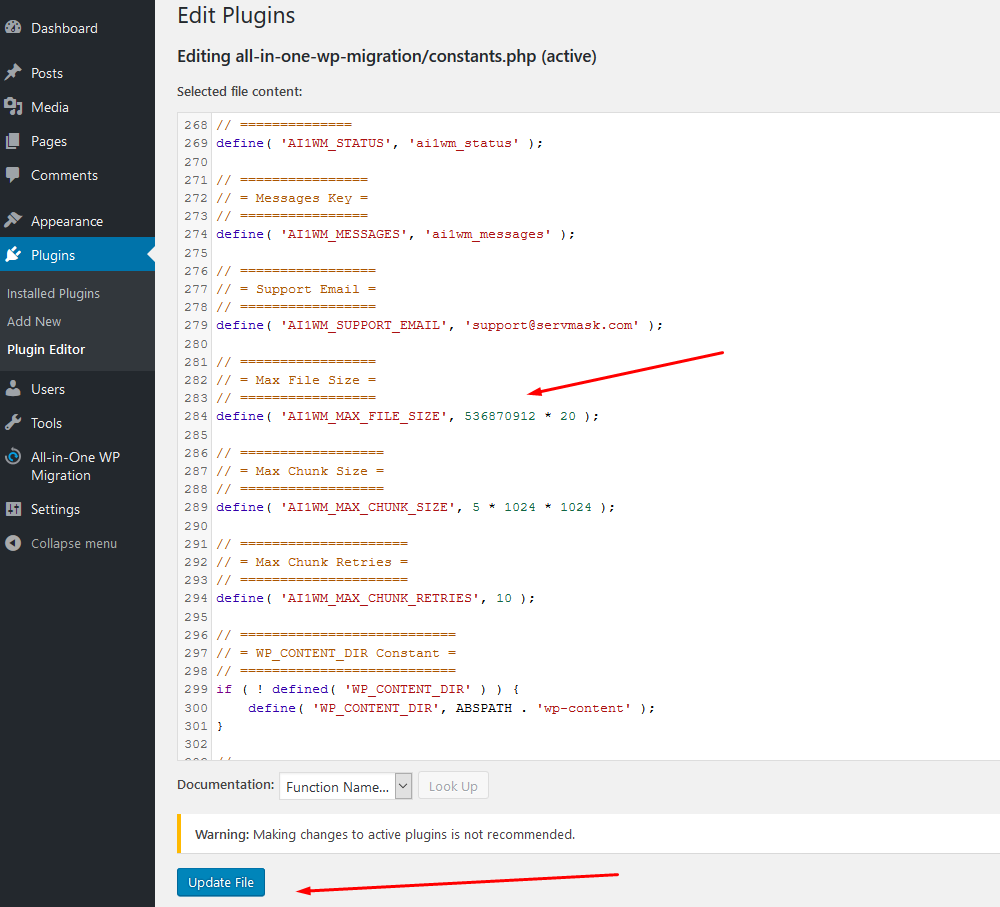Click the Plugins menu label
This screenshot has width=1000, height=907.
(53, 255)
